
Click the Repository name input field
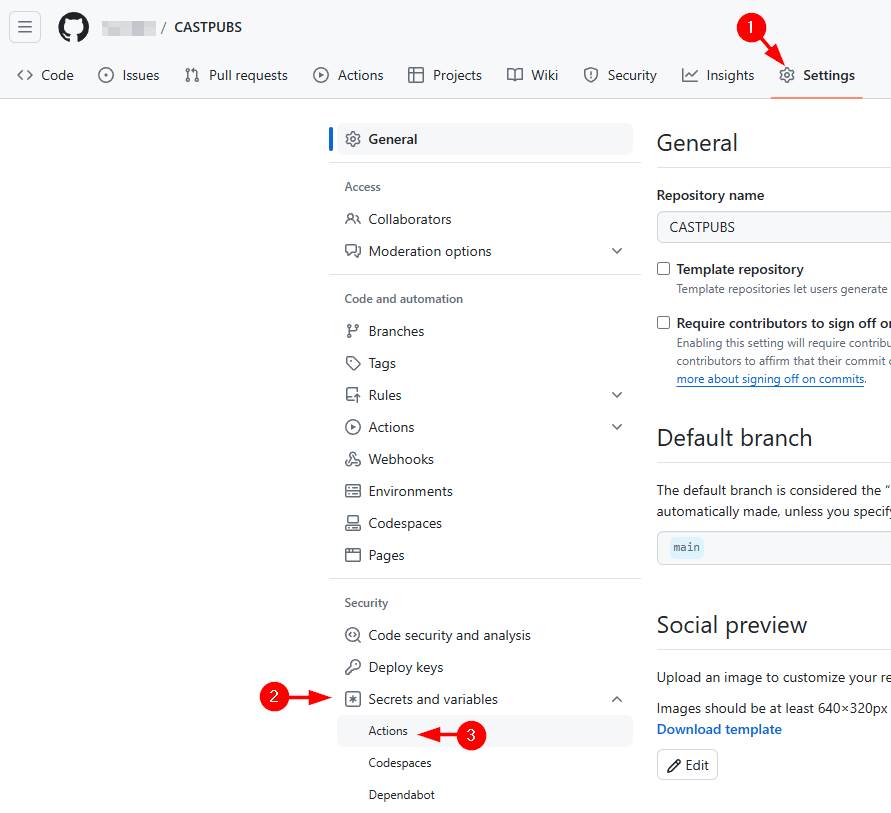[772, 227]
